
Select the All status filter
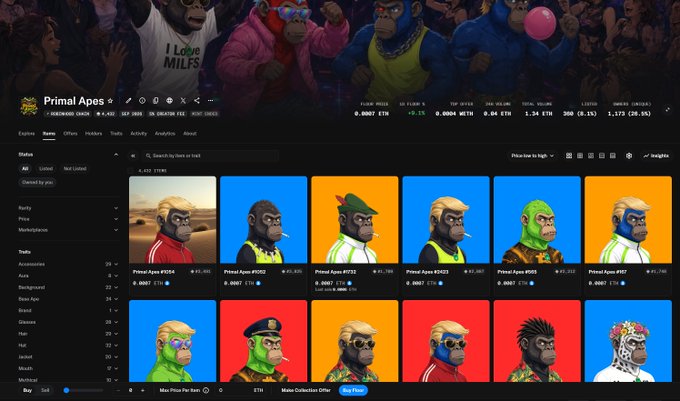[x=25, y=169]
